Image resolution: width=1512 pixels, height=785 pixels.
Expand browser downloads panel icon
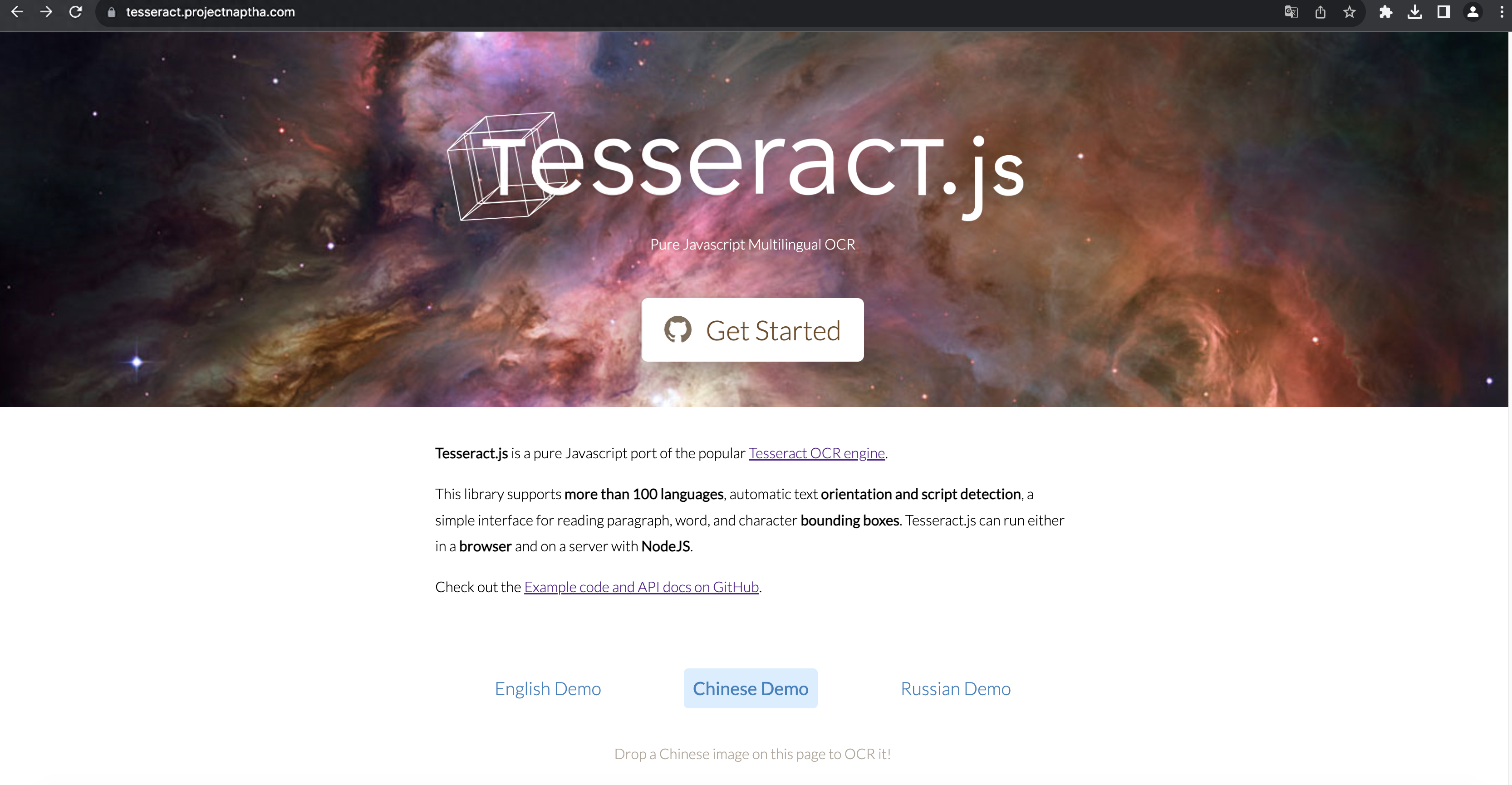[1414, 12]
